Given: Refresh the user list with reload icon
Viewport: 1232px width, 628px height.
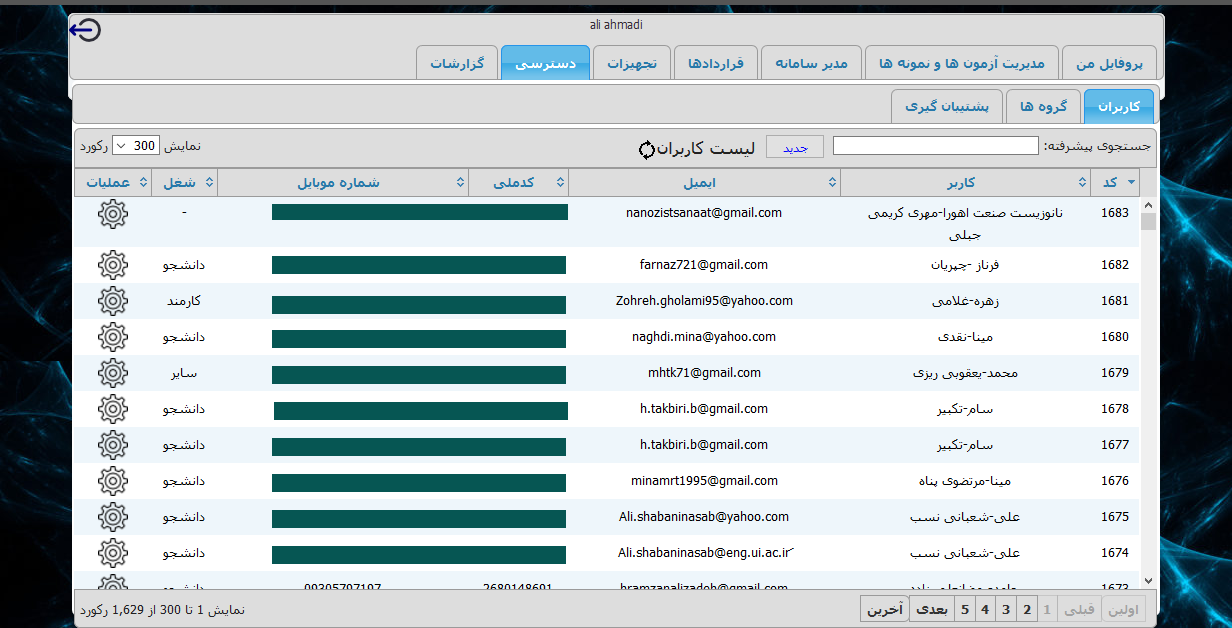Looking at the screenshot, I should coord(647,149).
